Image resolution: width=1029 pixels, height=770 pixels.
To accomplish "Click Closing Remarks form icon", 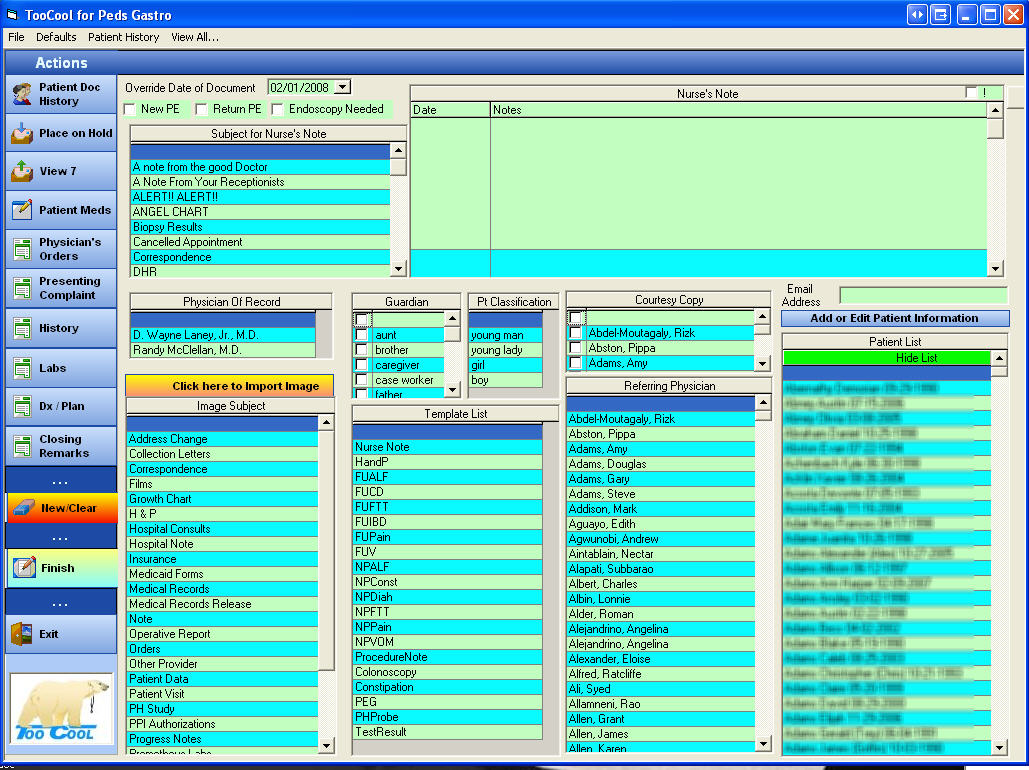I will click(x=22, y=446).
